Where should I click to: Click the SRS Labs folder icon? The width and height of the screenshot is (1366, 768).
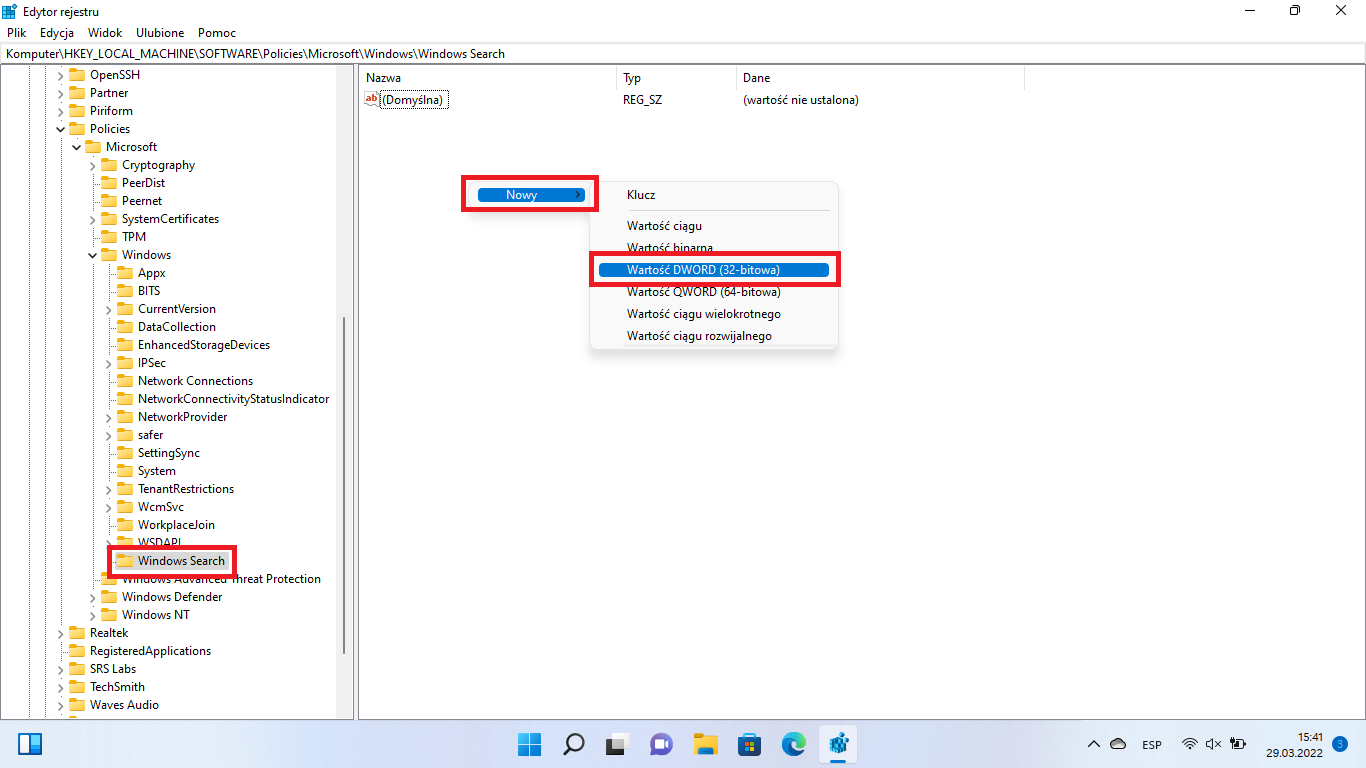(77, 669)
